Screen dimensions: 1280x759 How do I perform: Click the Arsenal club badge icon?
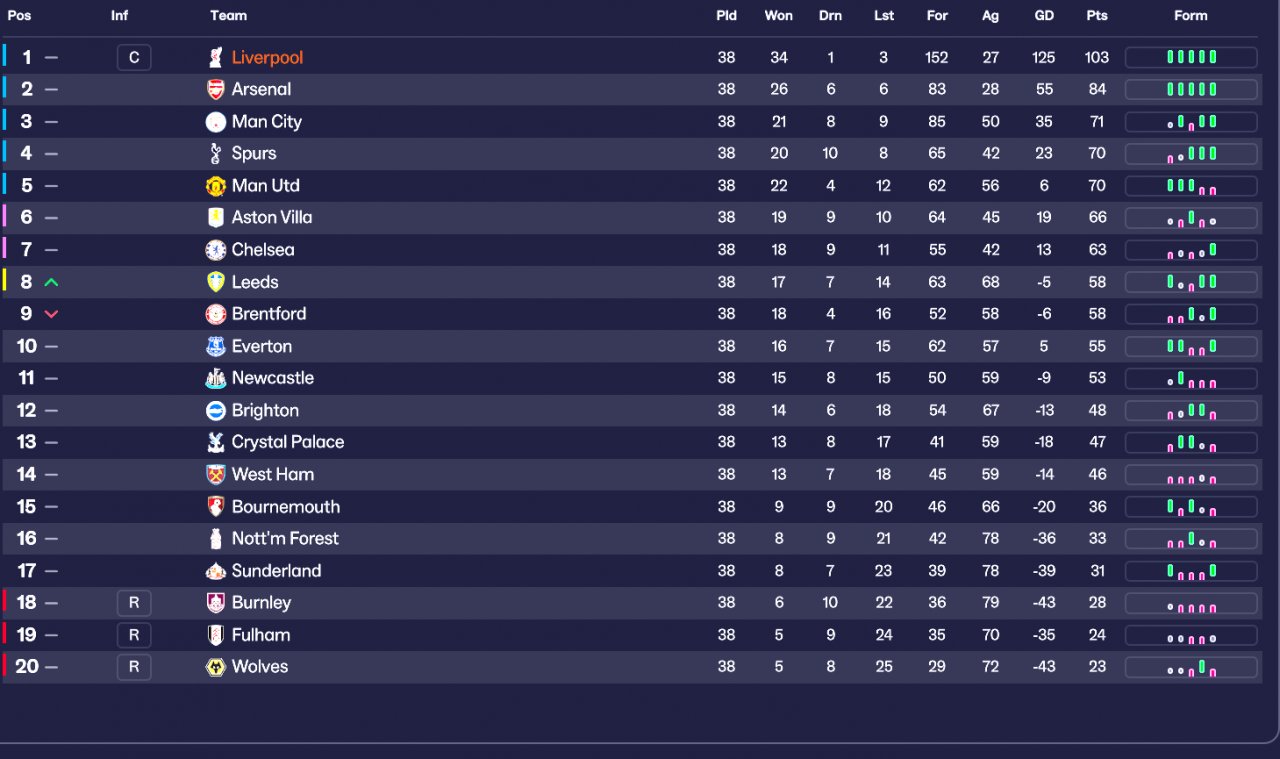click(215, 90)
